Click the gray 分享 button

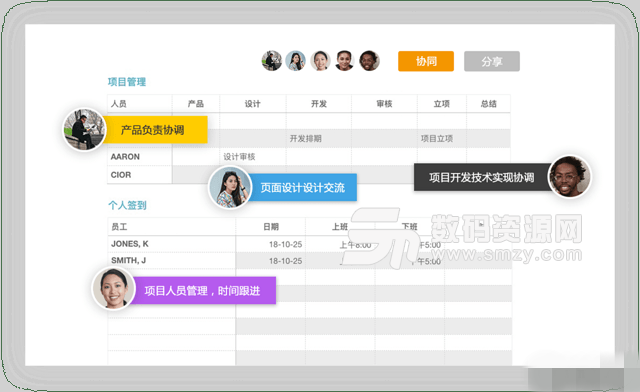(492, 61)
